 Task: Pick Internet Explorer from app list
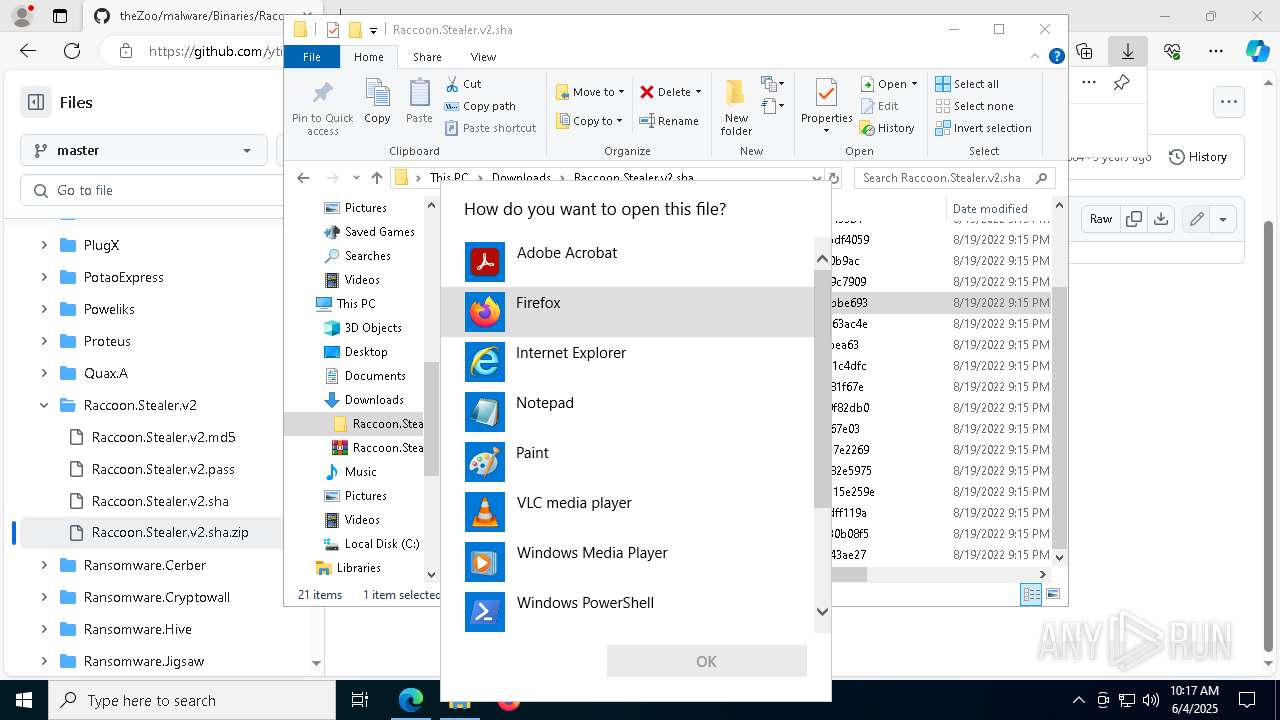pos(628,362)
